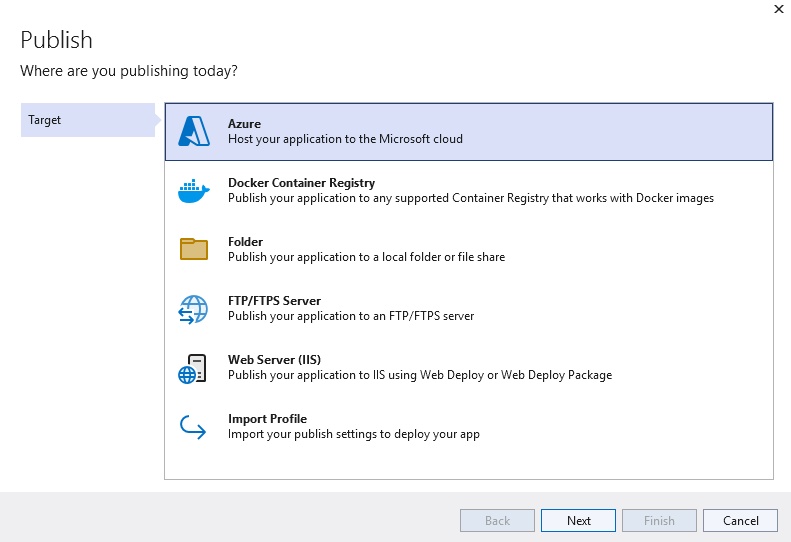The height and width of the screenshot is (542, 791).
Task: Click 'Where are you publishing today?' subtitle
Action: coord(129,71)
